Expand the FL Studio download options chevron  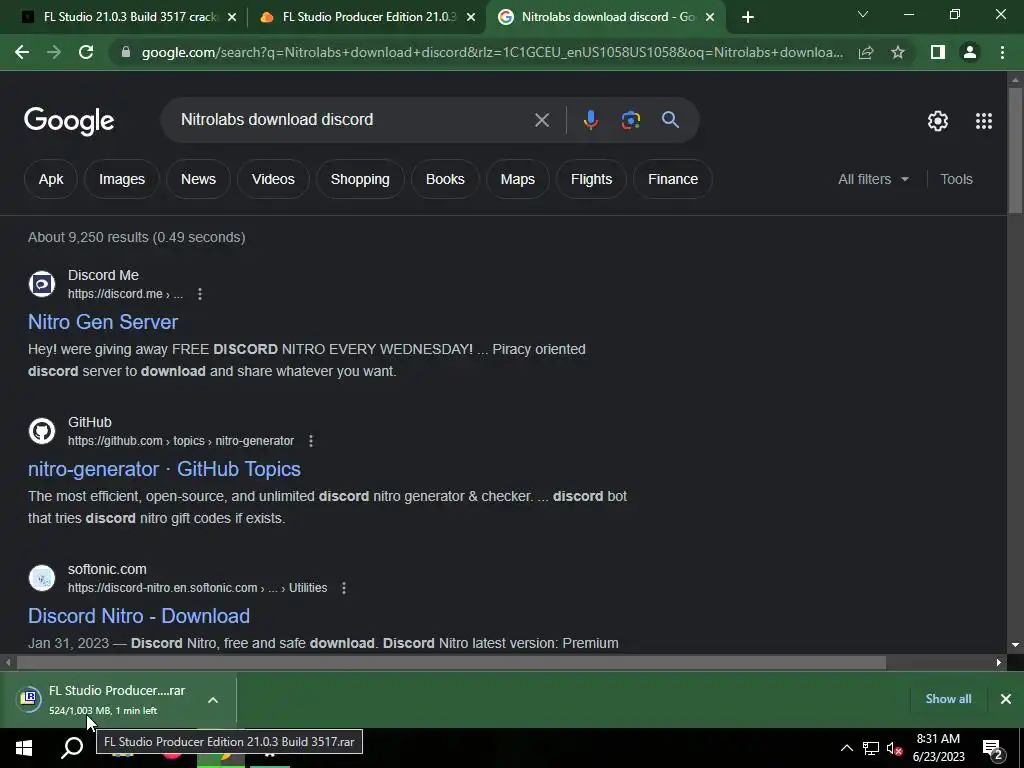click(213, 700)
